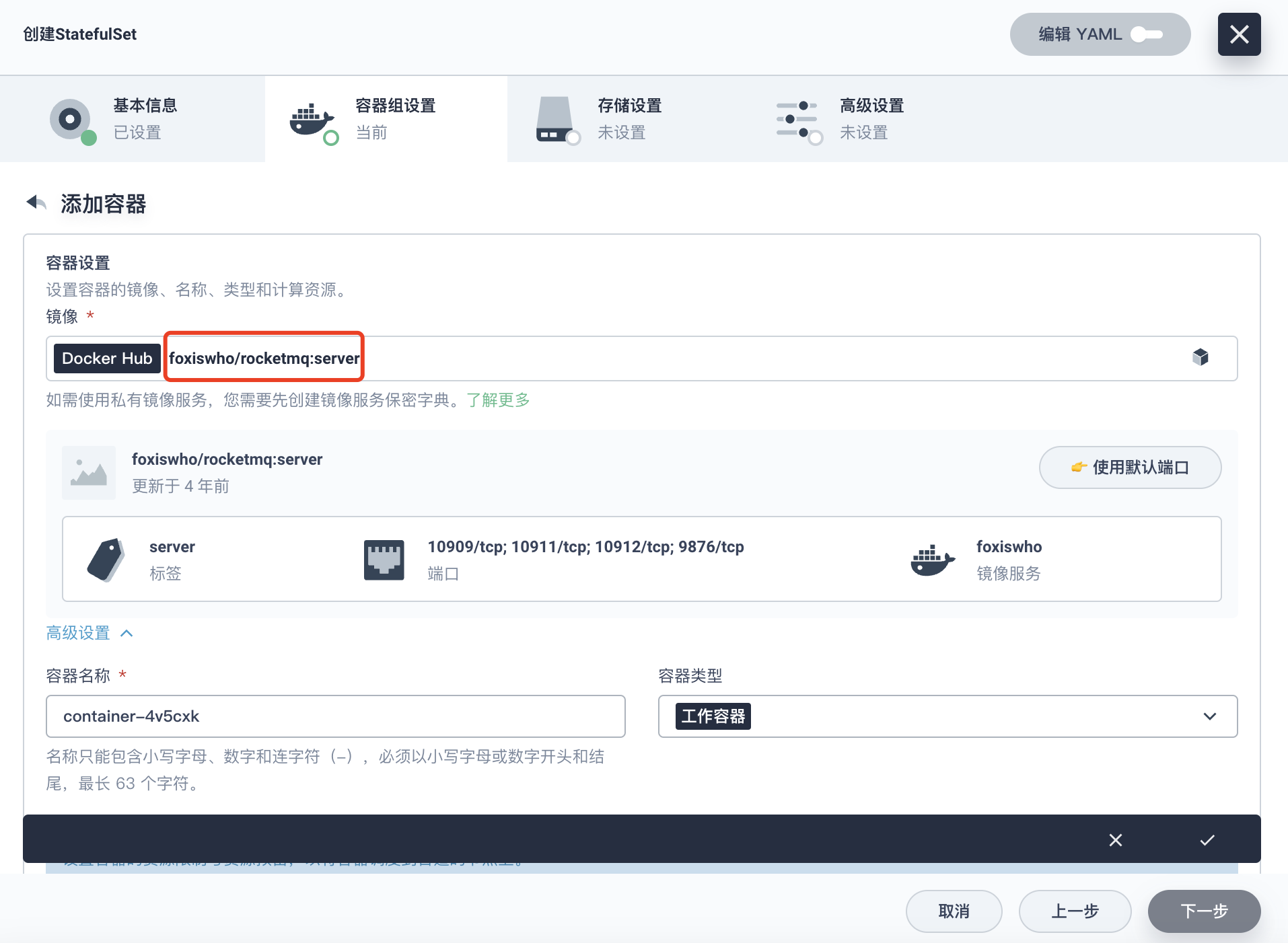Click the server tag label text
1288x943 pixels.
pyautogui.click(x=172, y=547)
